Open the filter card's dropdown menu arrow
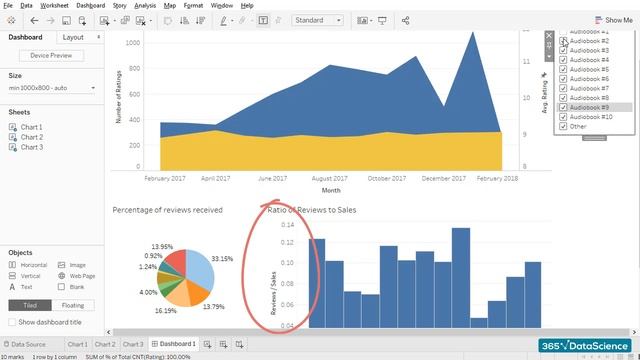 pos(549,57)
